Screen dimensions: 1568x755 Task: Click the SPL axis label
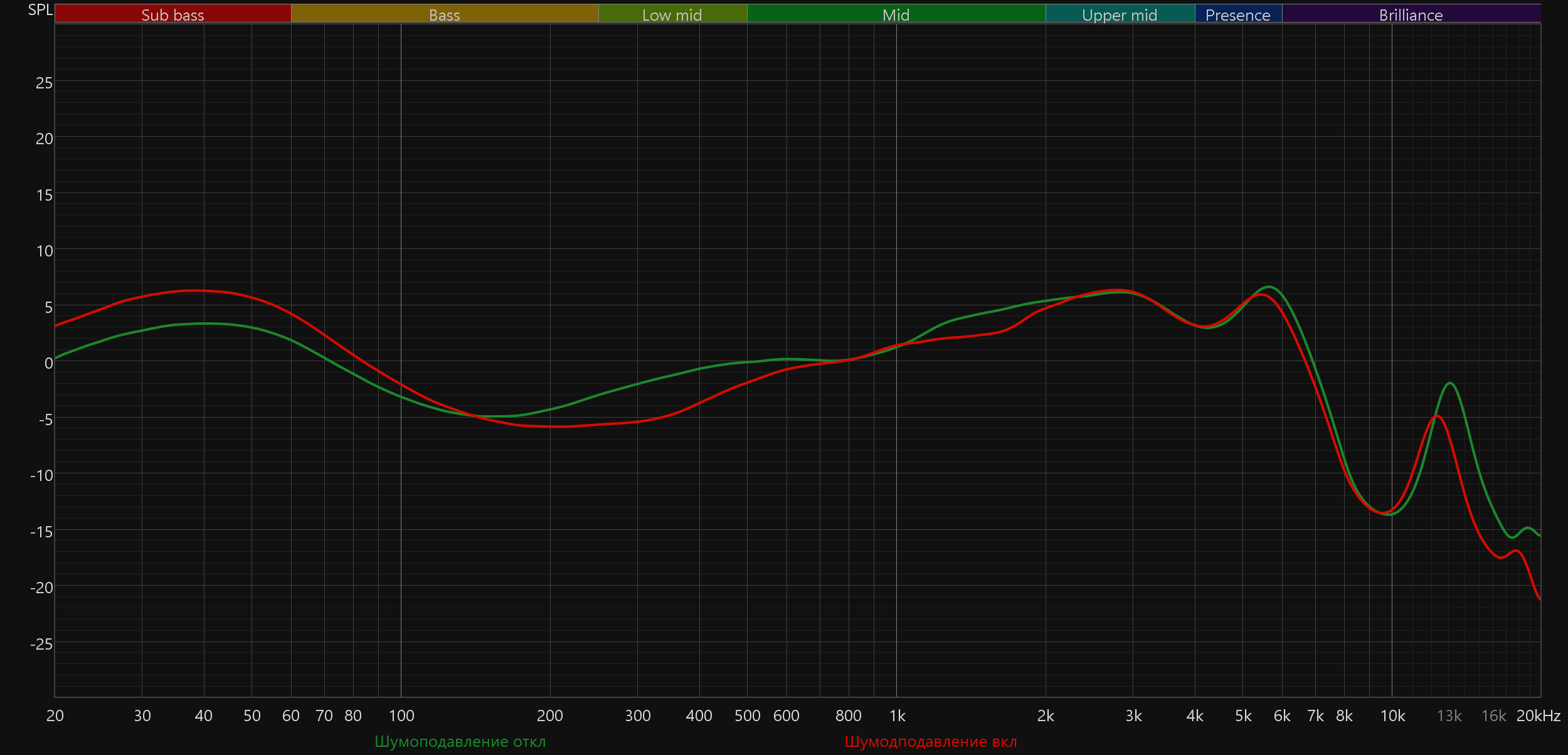(x=40, y=9)
